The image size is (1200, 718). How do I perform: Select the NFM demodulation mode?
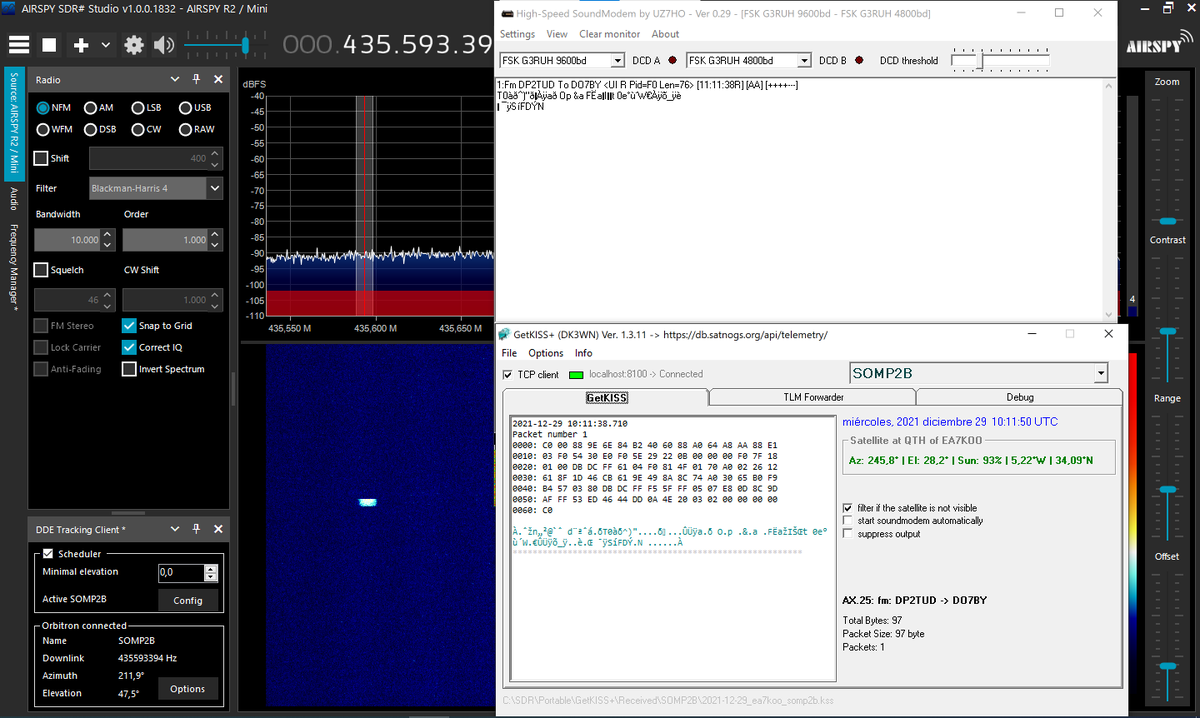pos(54,107)
